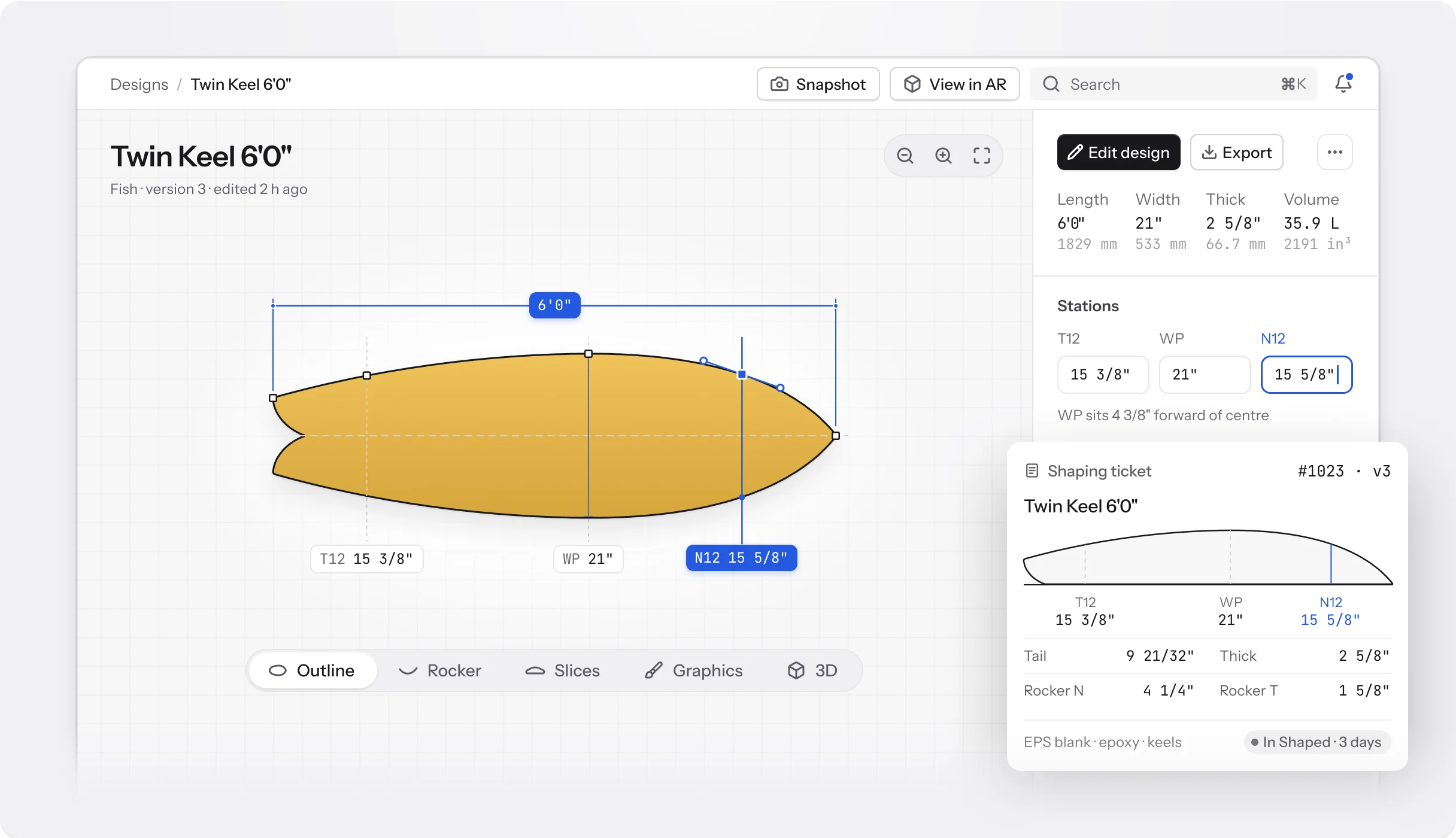Click the Twin Keel 6'0" breadcrumb title
This screenshot has height=838, width=1456.
(241, 84)
